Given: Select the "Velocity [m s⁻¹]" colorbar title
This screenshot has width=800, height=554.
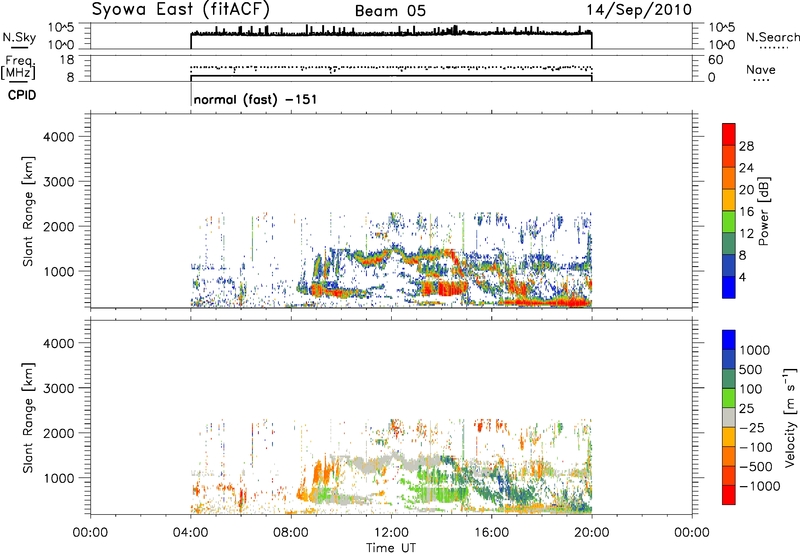Looking at the screenshot, I should coord(790,417).
